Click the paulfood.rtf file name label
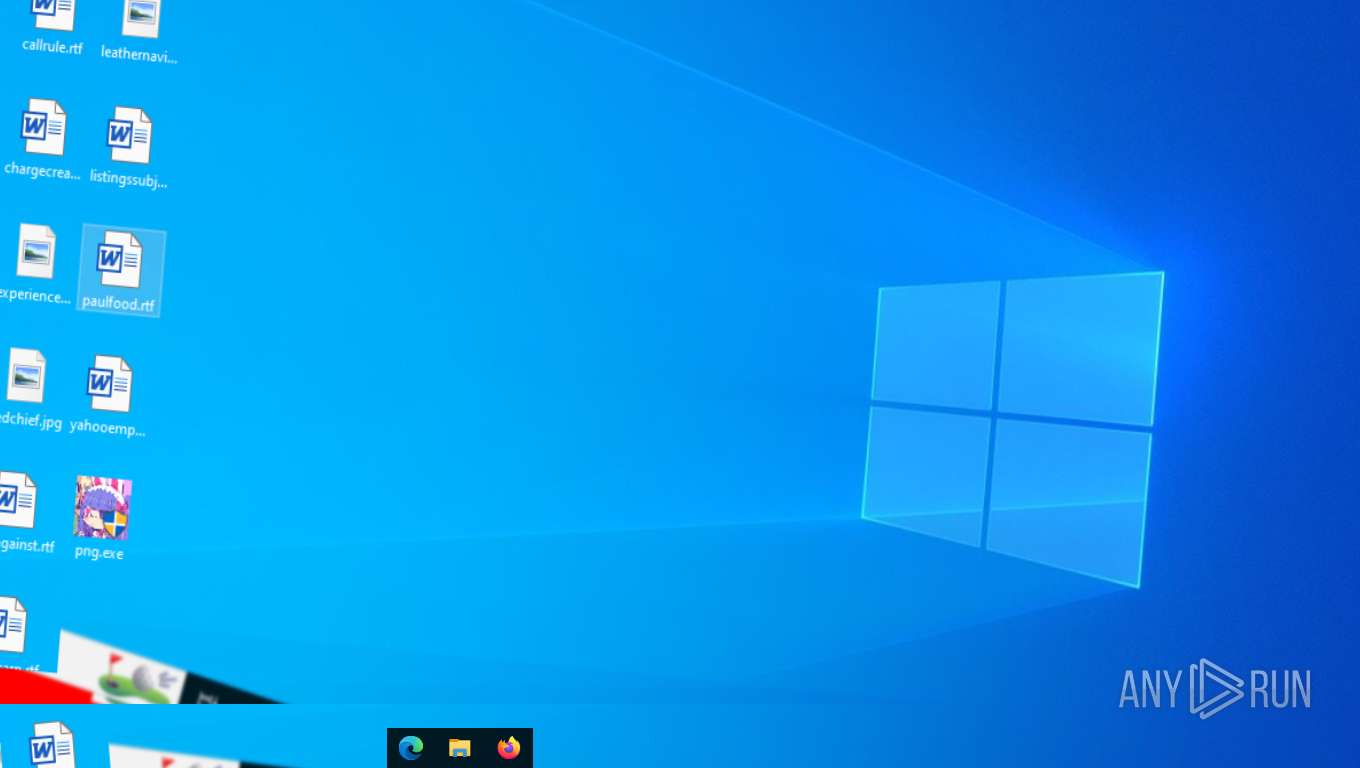The width and height of the screenshot is (1360, 768). click(119, 304)
